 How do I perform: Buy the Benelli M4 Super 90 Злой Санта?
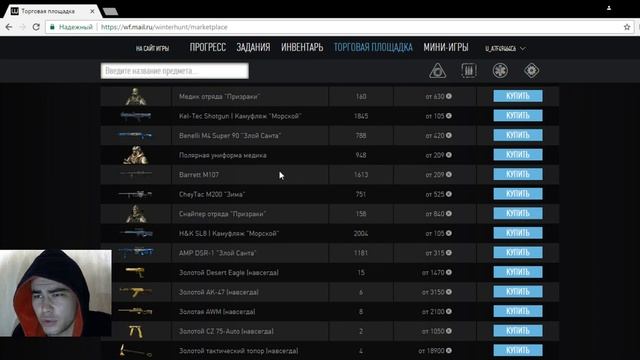(518, 135)
